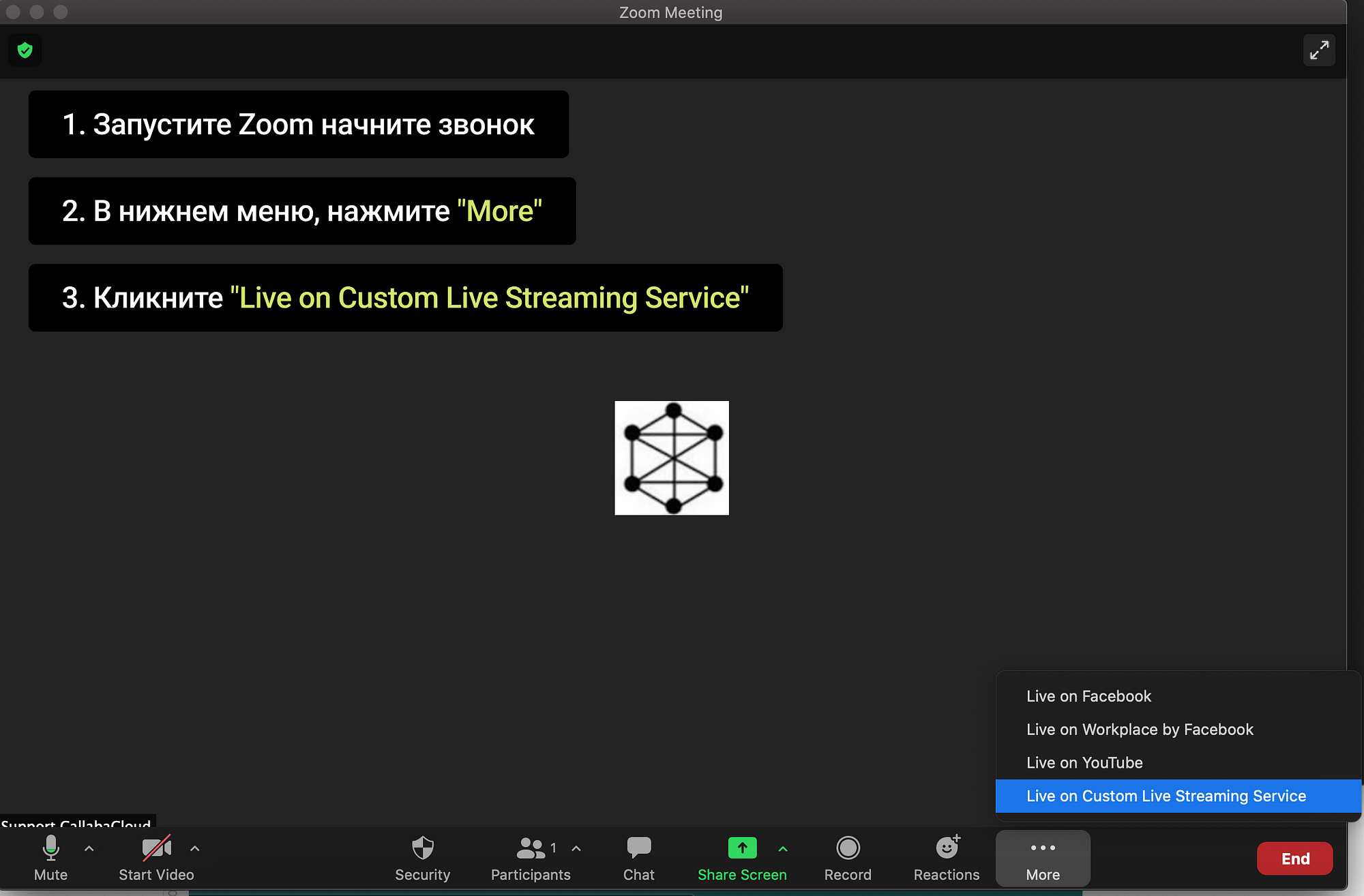This screenshot has width=1364, height=896.
Task: Click the Support CallabaCloud name label
Action: coord(76,822)
